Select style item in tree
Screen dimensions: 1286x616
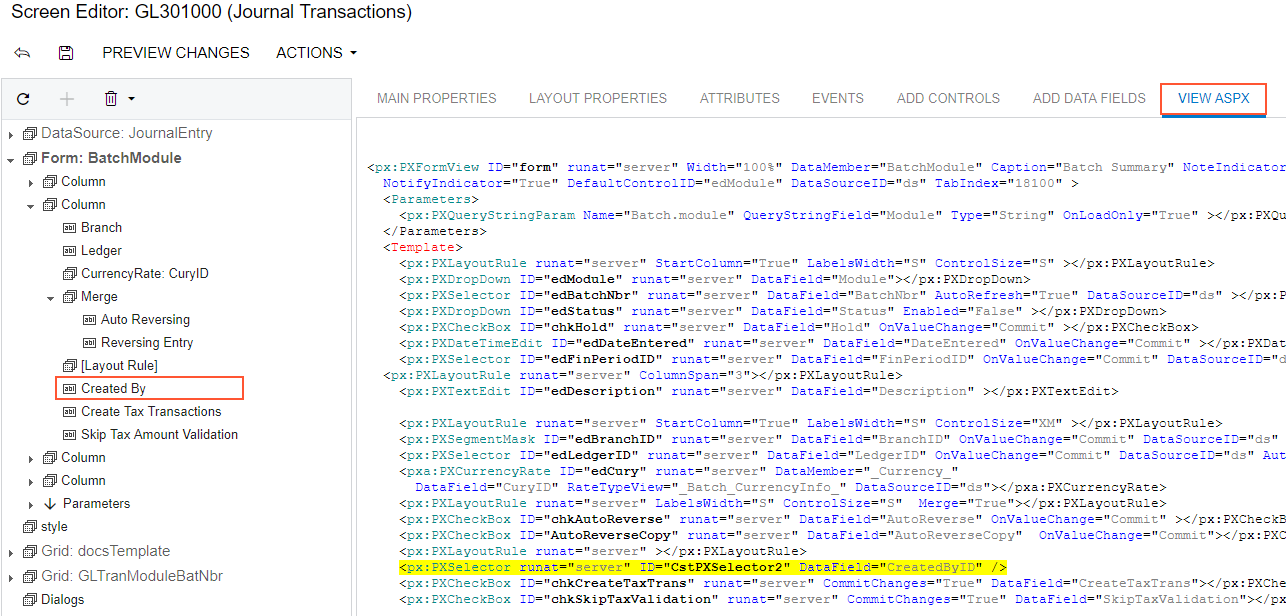54,526
